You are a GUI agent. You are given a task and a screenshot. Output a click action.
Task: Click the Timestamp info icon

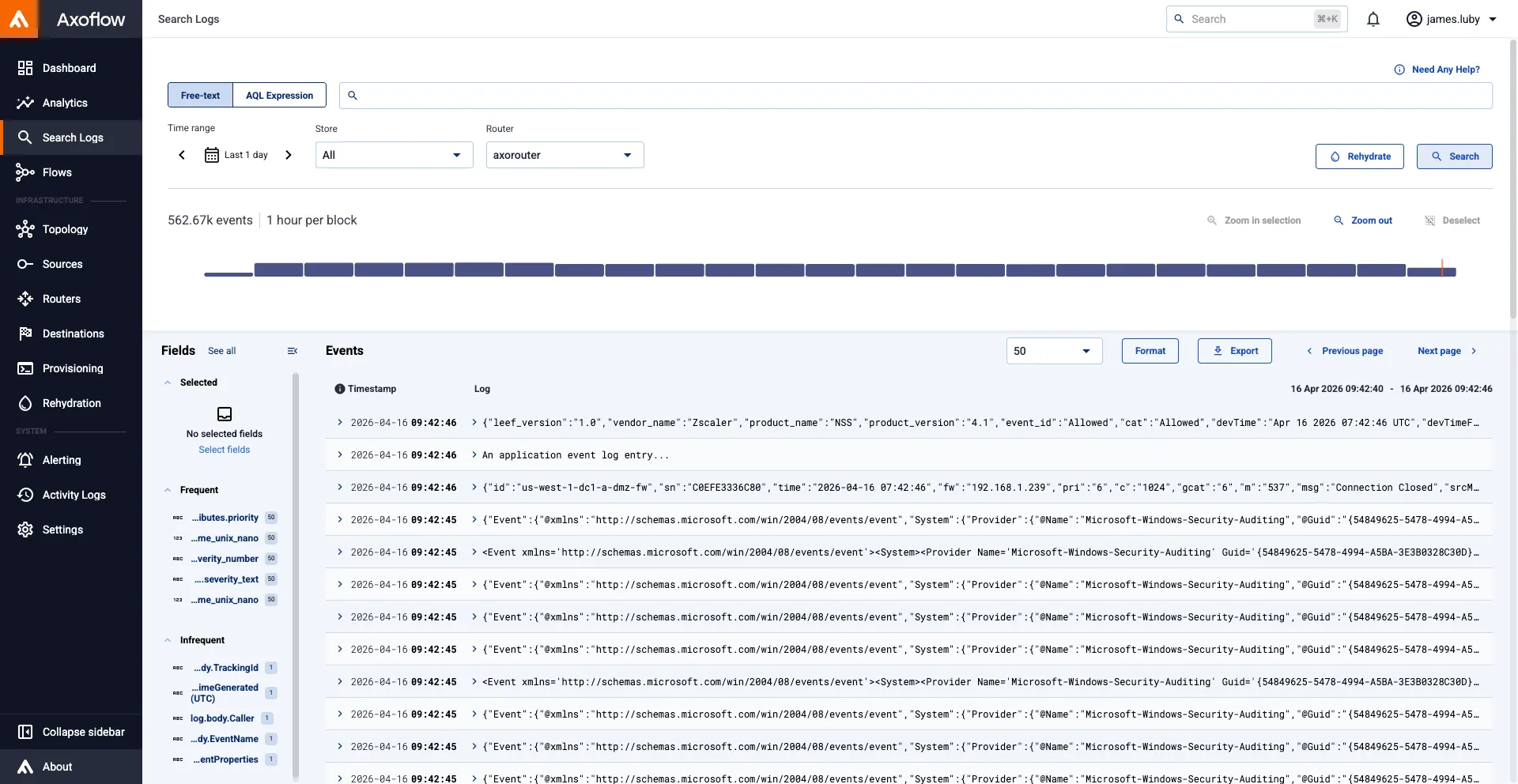[340, 389]
